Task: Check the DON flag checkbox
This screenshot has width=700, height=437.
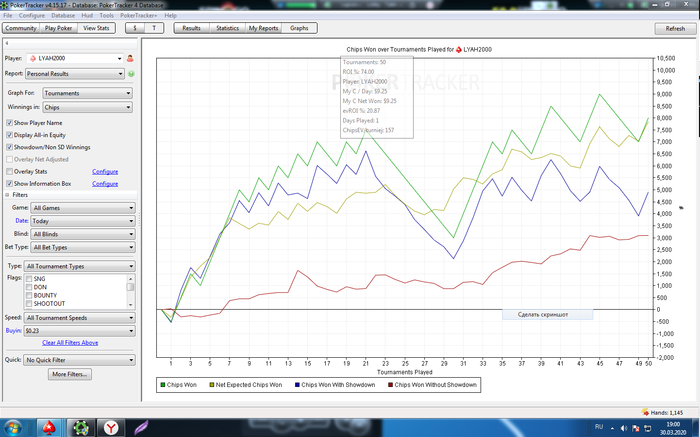Action: pos(29,287)
